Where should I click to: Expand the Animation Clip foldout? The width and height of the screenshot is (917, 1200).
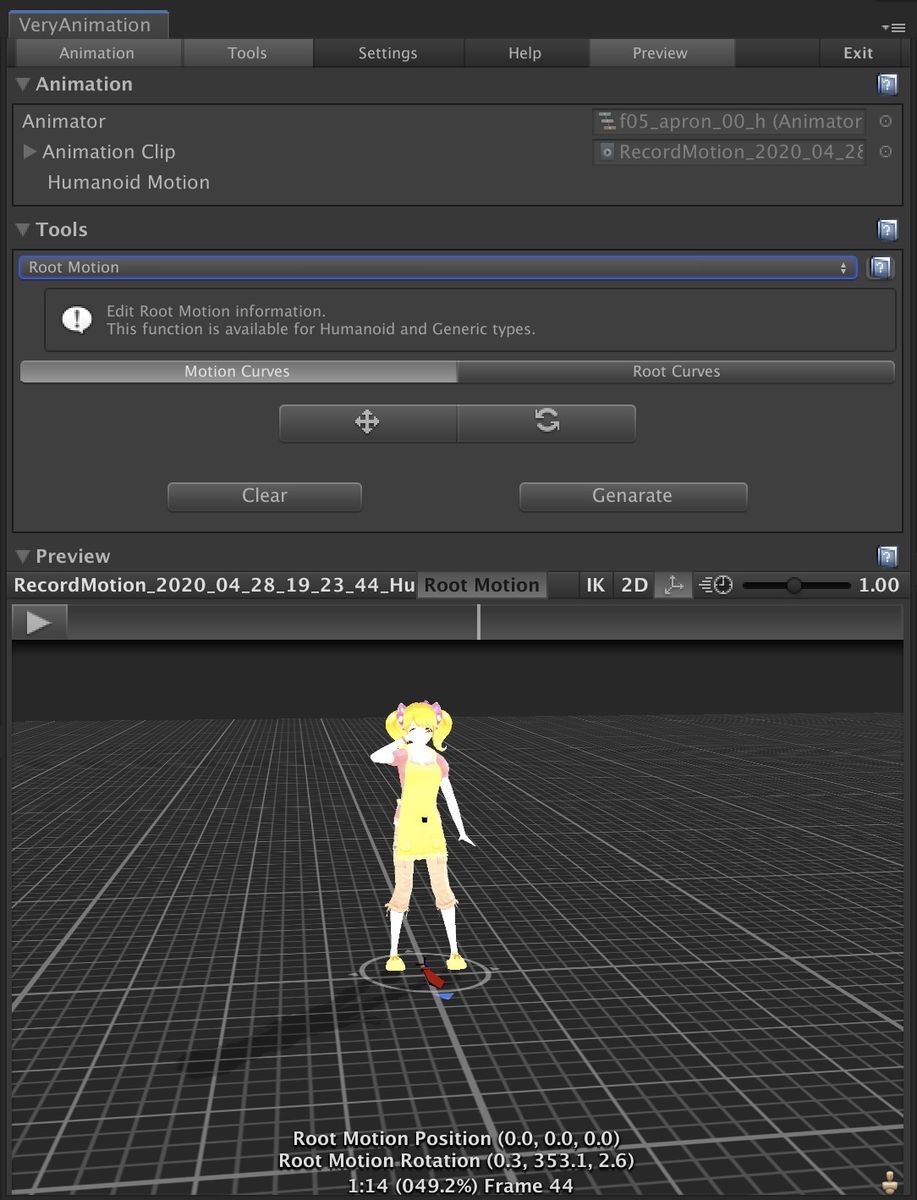point(30,152)
